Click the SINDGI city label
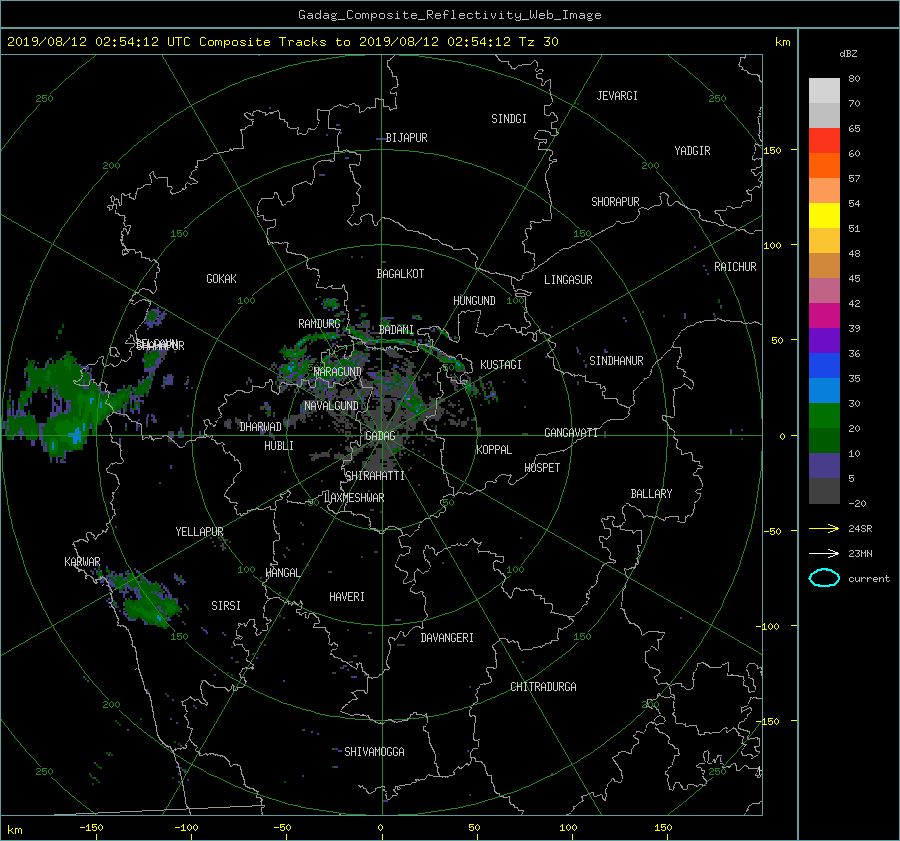This screenshot has width=900, height=841. click(509, 119)
